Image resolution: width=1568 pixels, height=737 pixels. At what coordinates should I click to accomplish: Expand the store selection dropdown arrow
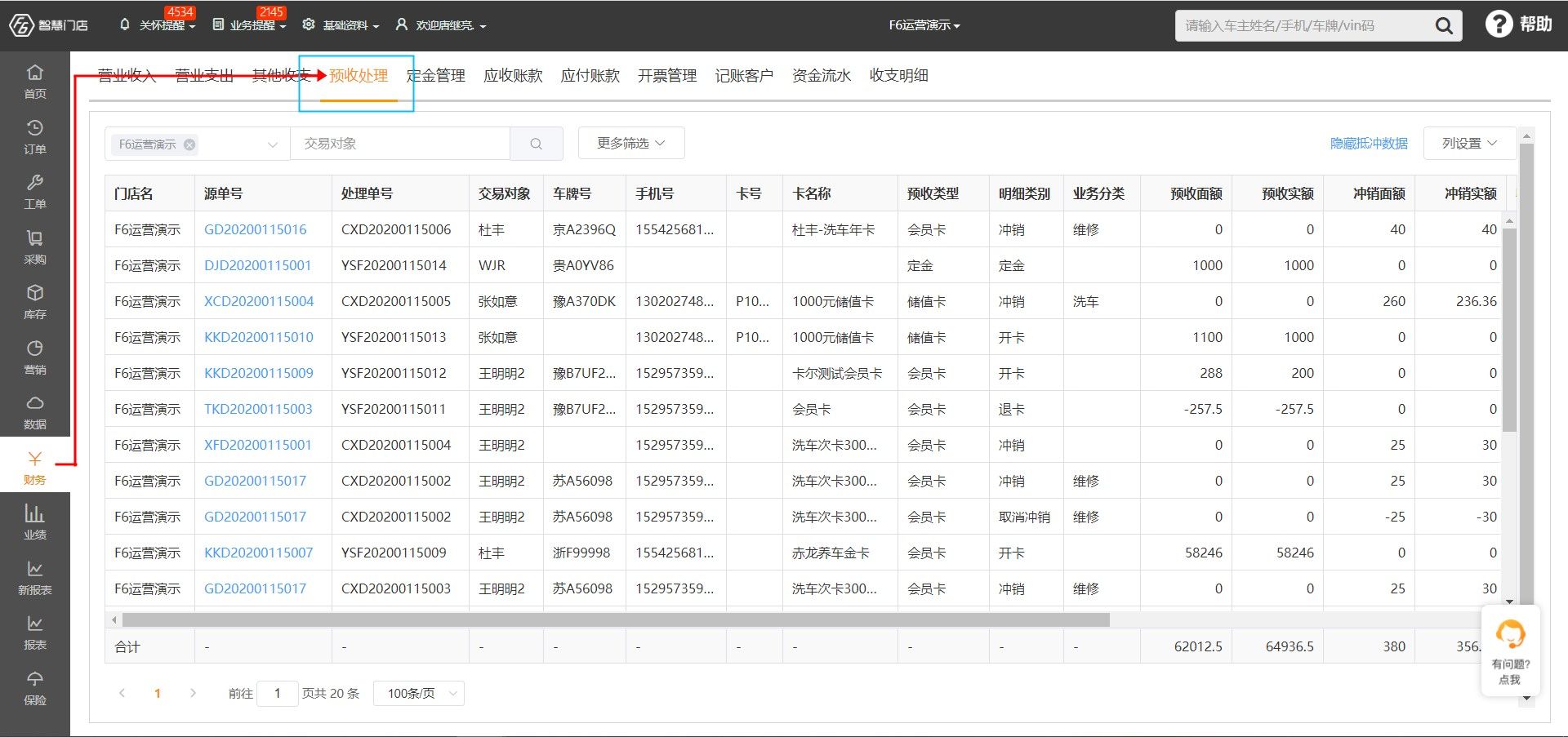pyautogui.click(x=273, y=144)
